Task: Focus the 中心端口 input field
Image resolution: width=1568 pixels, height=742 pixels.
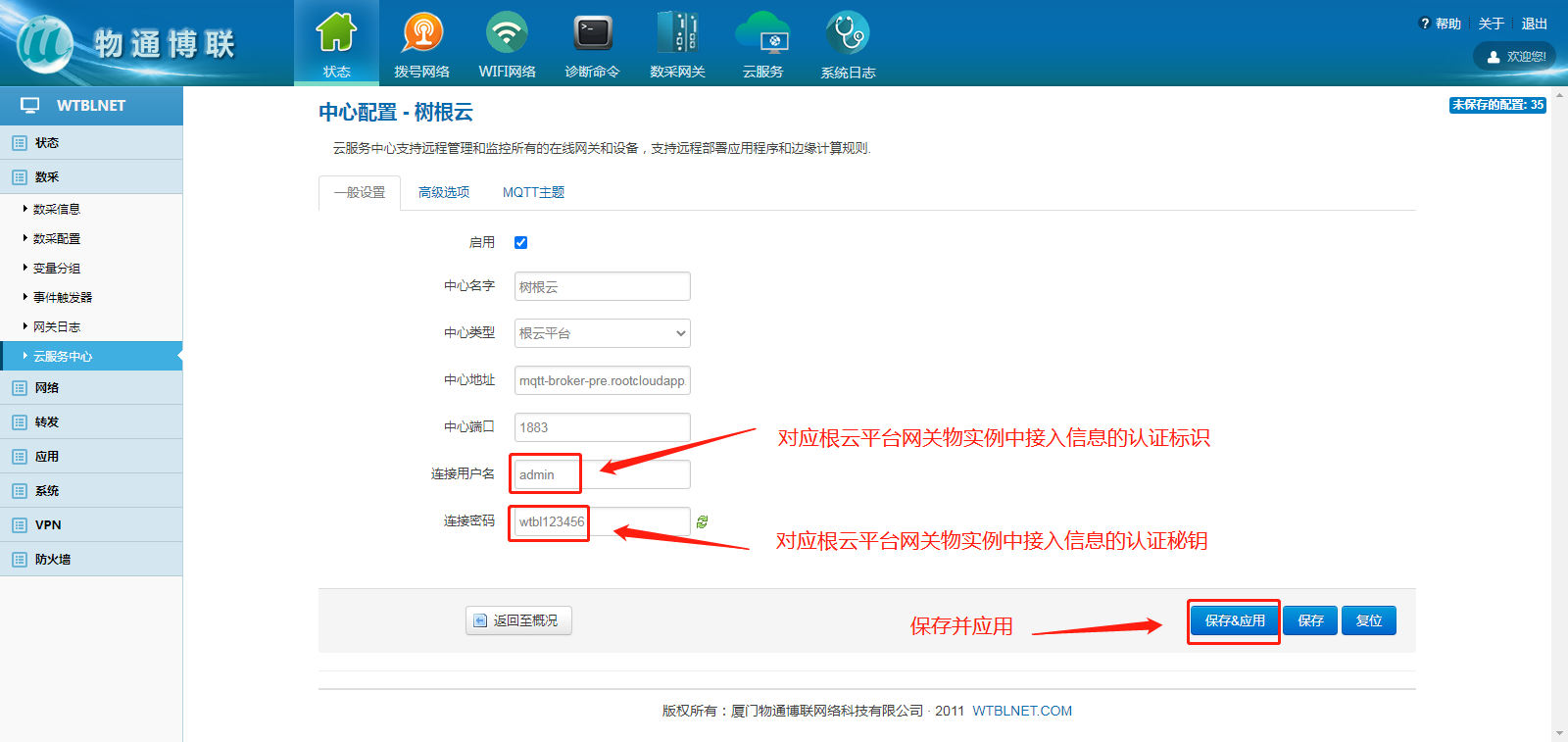Action: (x=602, y=427)
